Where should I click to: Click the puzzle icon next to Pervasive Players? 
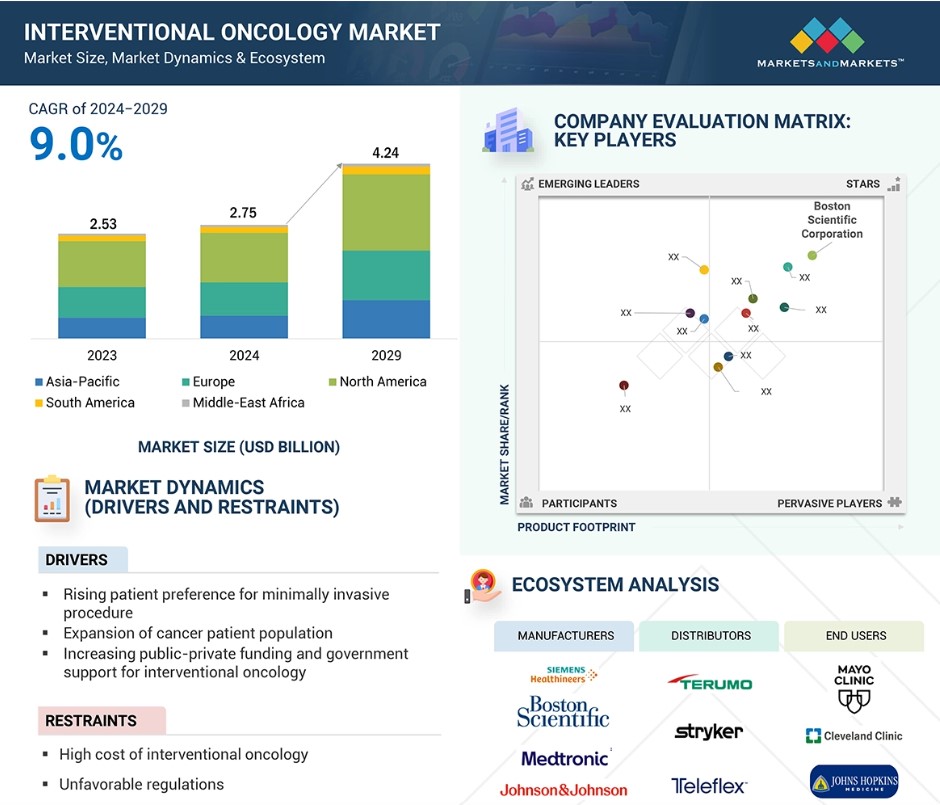click(894, 502)
